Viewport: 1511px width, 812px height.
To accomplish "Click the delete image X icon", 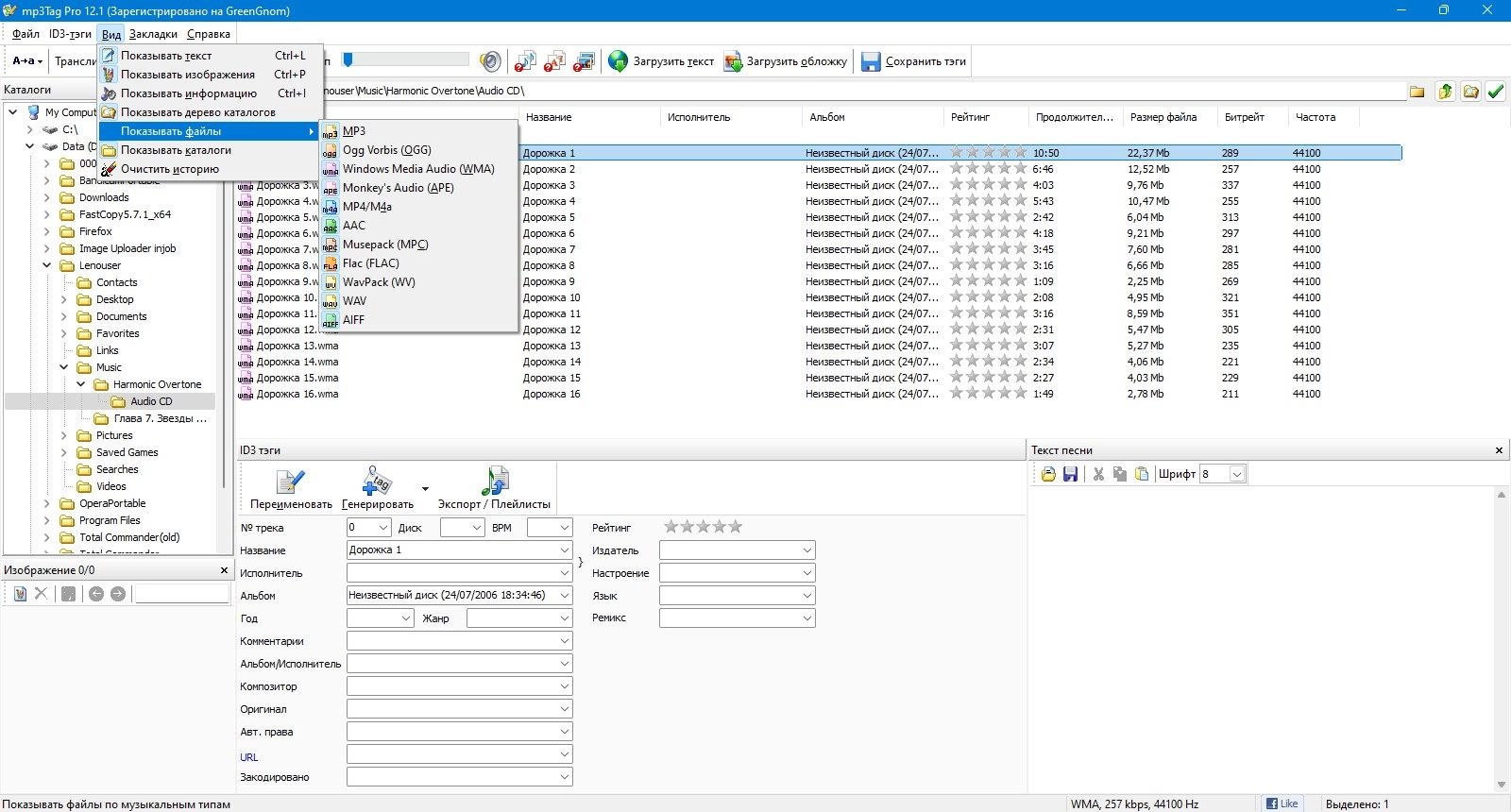I will [41, 594].
